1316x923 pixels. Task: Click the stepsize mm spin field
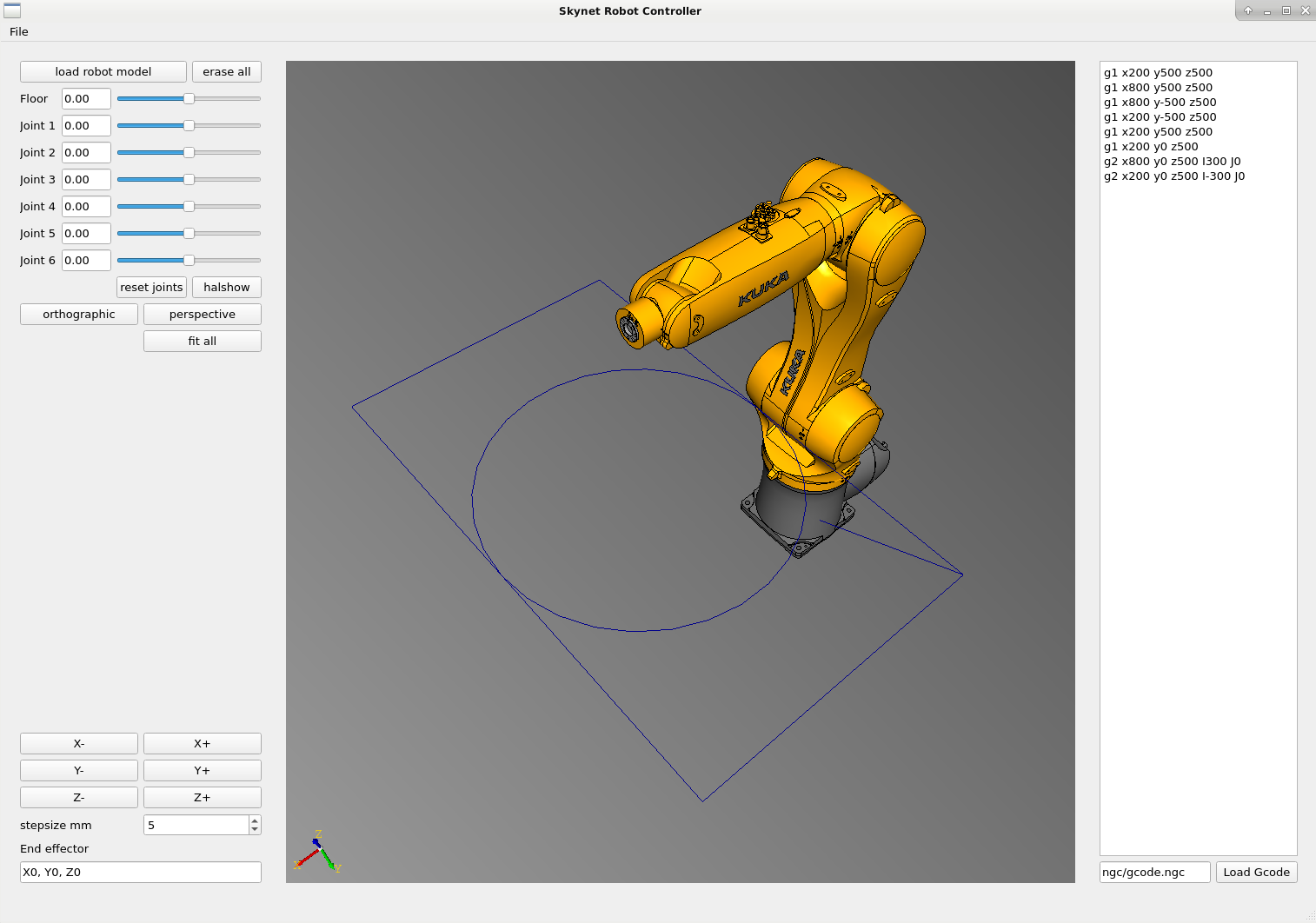click(196, 825)
